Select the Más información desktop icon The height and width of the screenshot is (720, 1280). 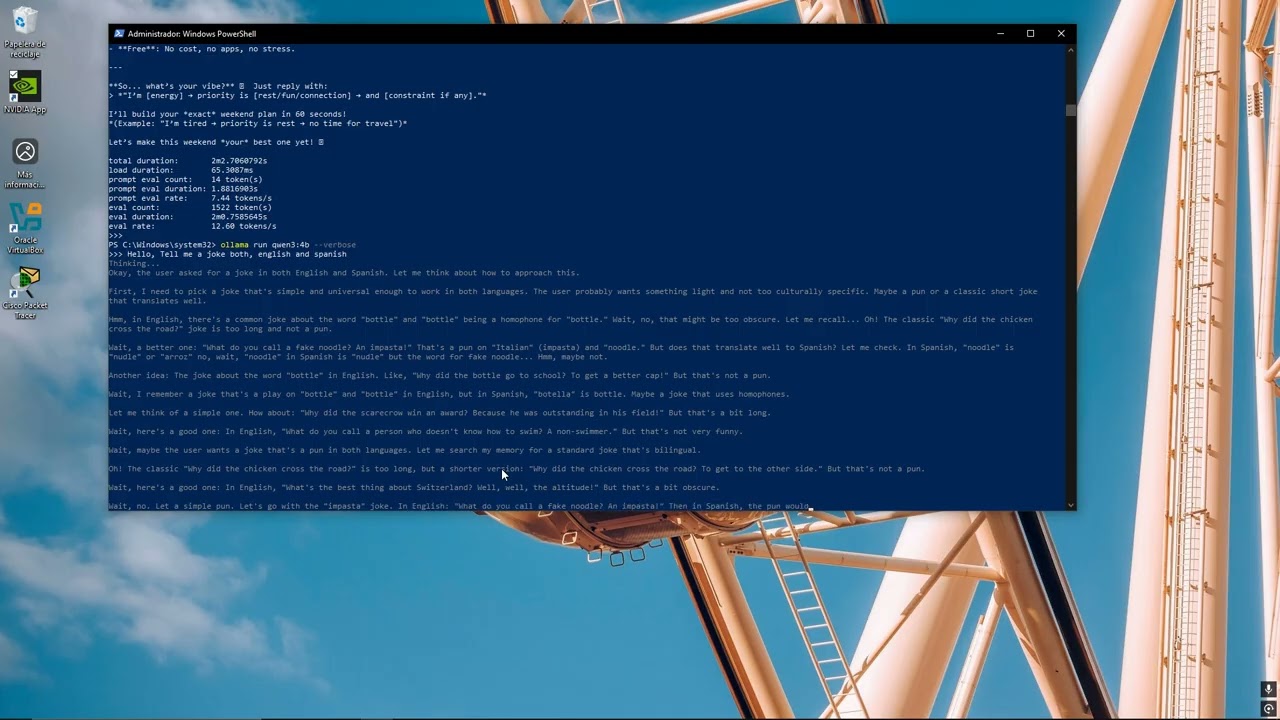pyautogui.click(x=25, y=164)
